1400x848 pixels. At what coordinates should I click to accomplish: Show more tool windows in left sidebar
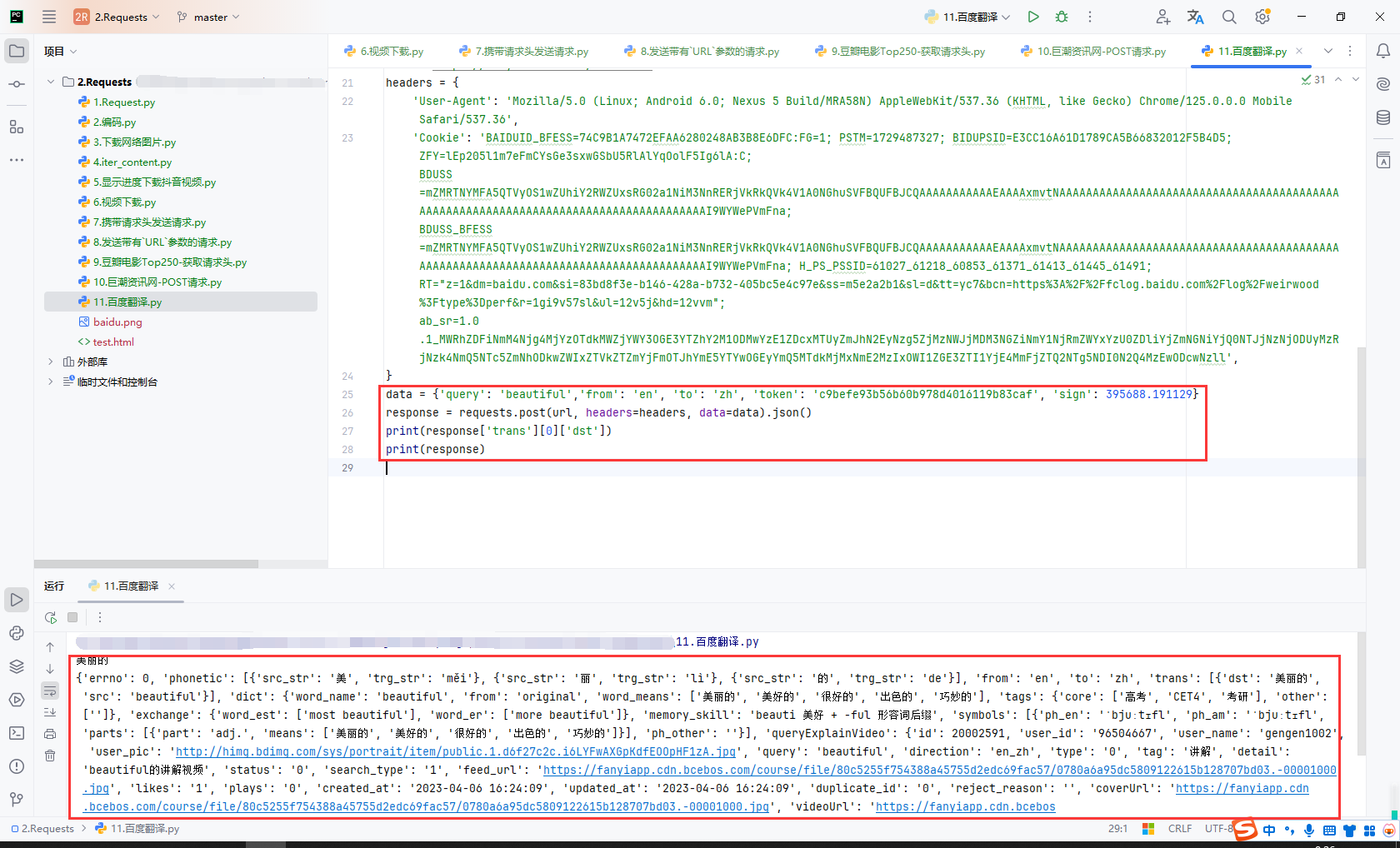[x=17, y=159]
